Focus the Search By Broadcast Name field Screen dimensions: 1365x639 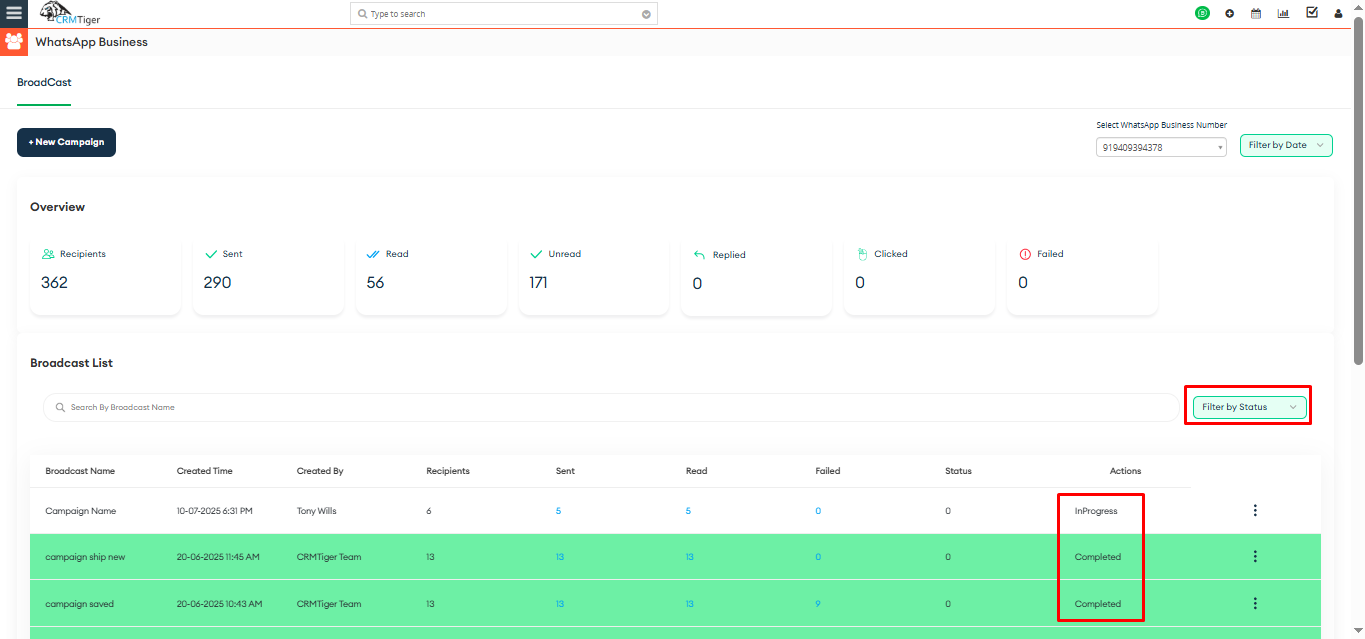click(610, 408)
